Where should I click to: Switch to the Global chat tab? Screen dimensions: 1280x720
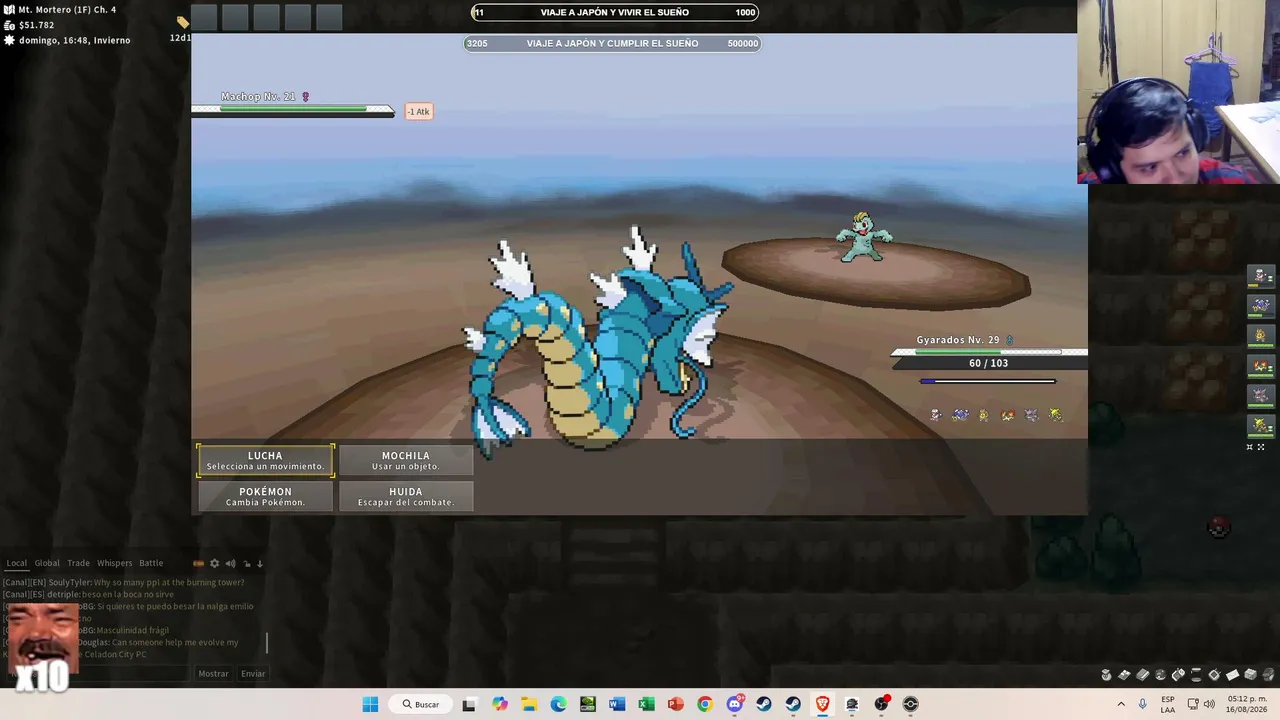pos(47,563)
